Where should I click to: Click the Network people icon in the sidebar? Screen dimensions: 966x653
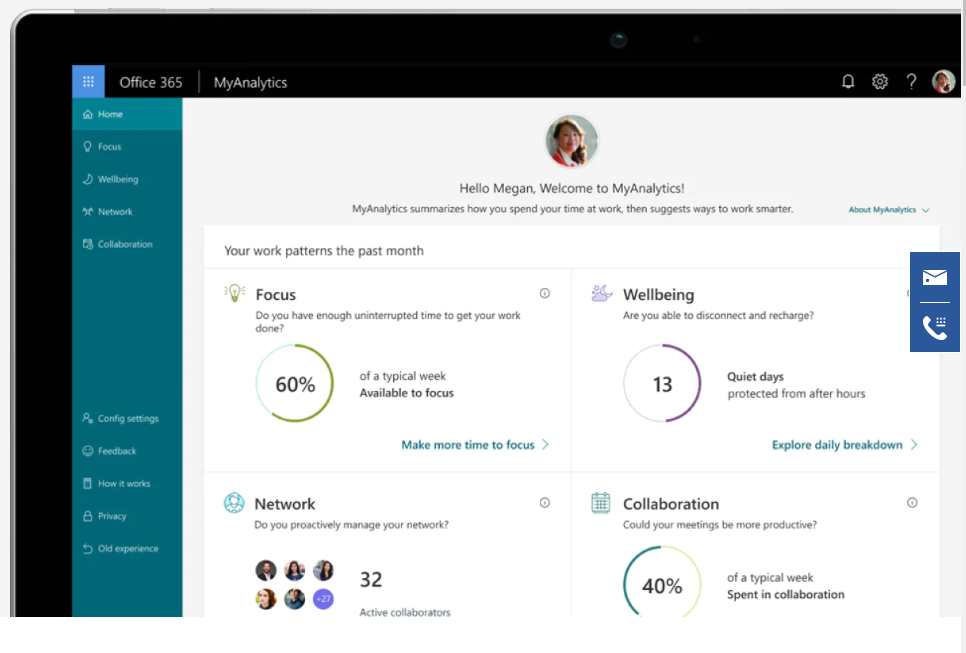tap(87, 212)
